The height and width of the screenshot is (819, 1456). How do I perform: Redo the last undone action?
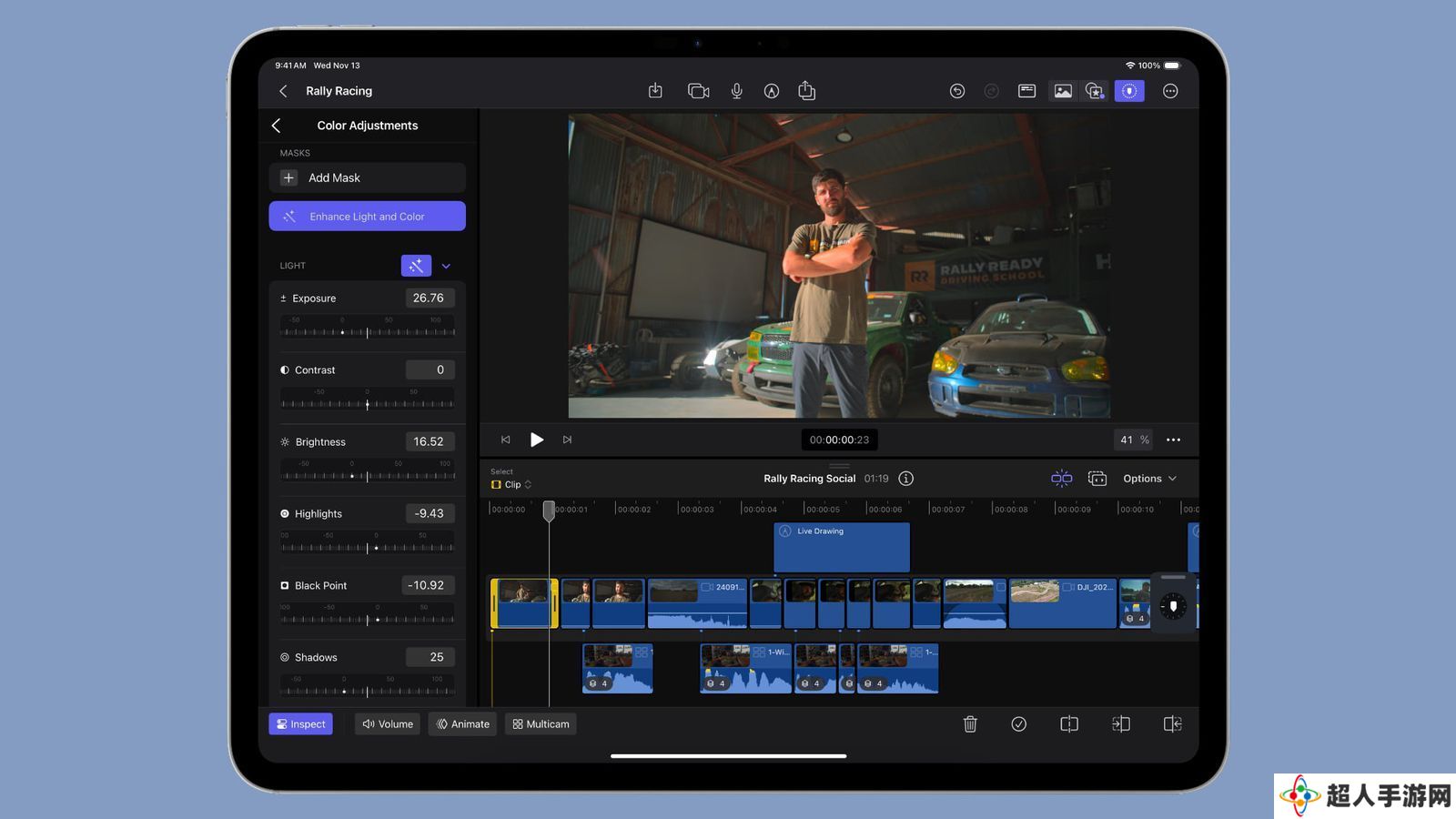point(992,91)
